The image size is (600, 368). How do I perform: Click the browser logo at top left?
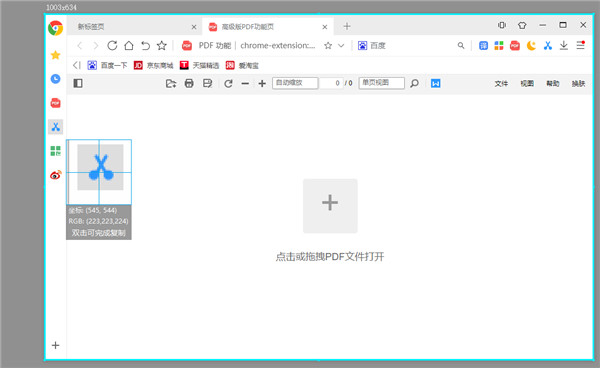pyautogui.click(x=55, y=28)
